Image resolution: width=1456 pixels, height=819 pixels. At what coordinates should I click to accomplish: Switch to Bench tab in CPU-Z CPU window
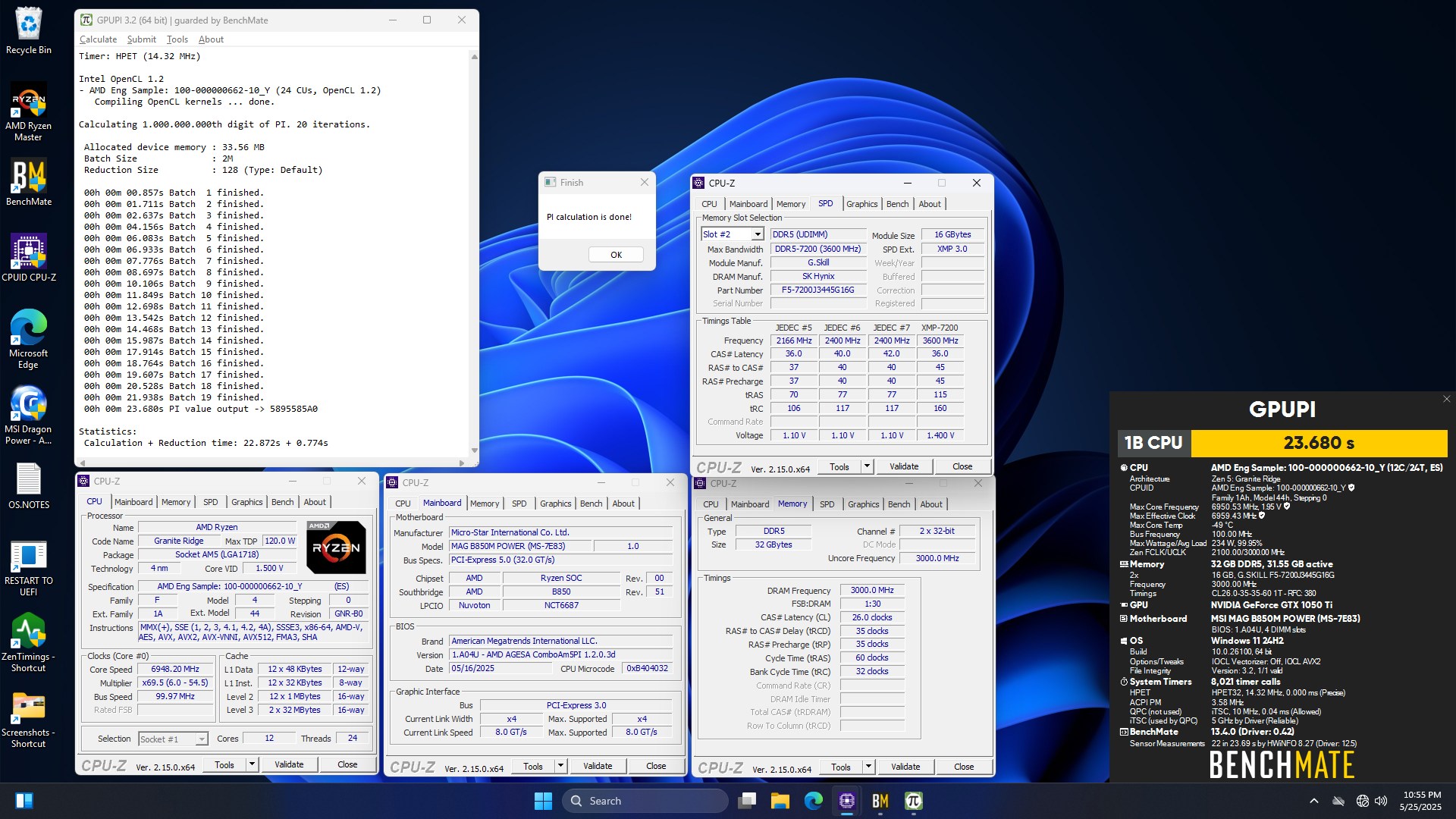point(282,502)
